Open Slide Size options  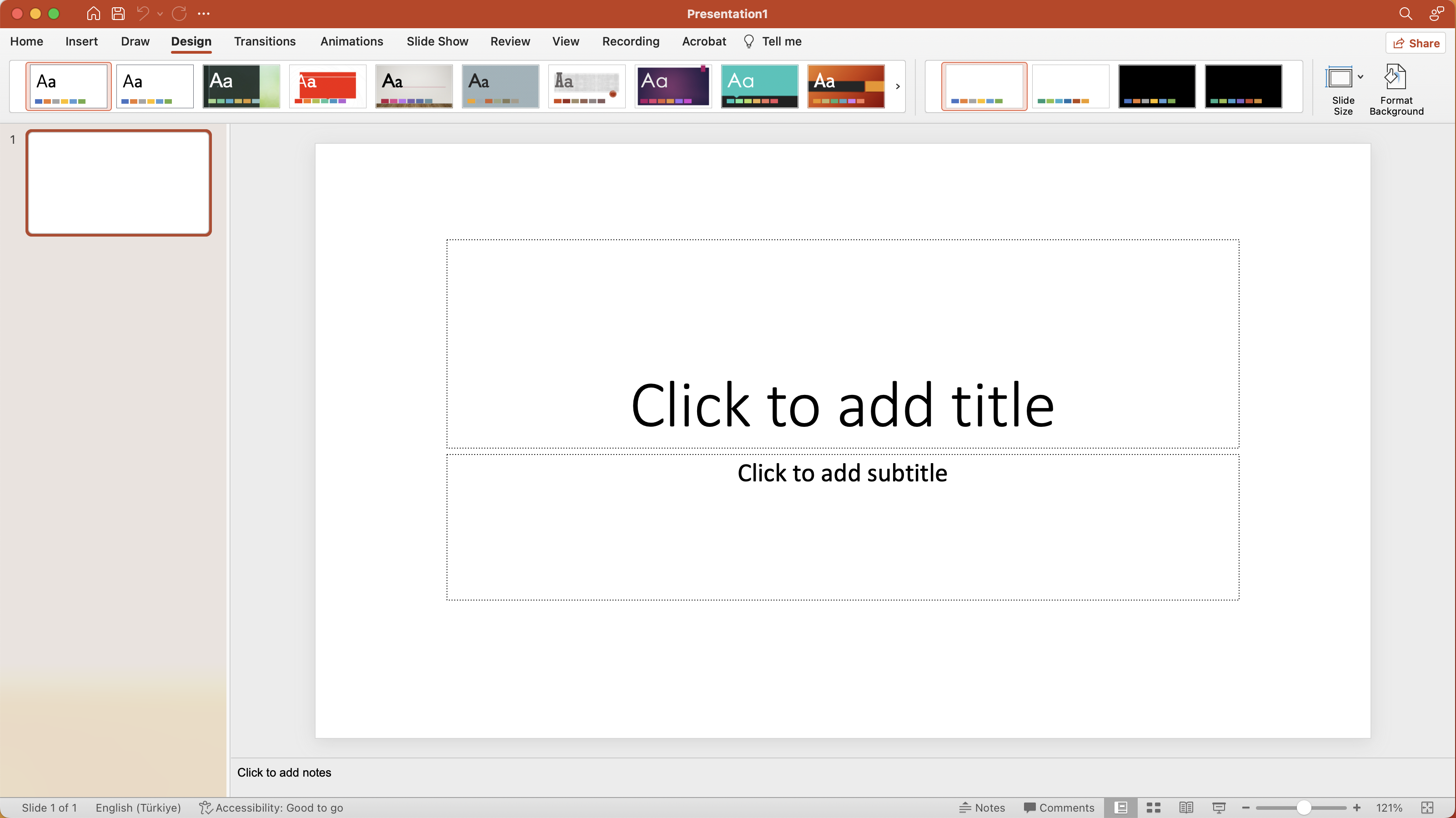pos(1343,90)
